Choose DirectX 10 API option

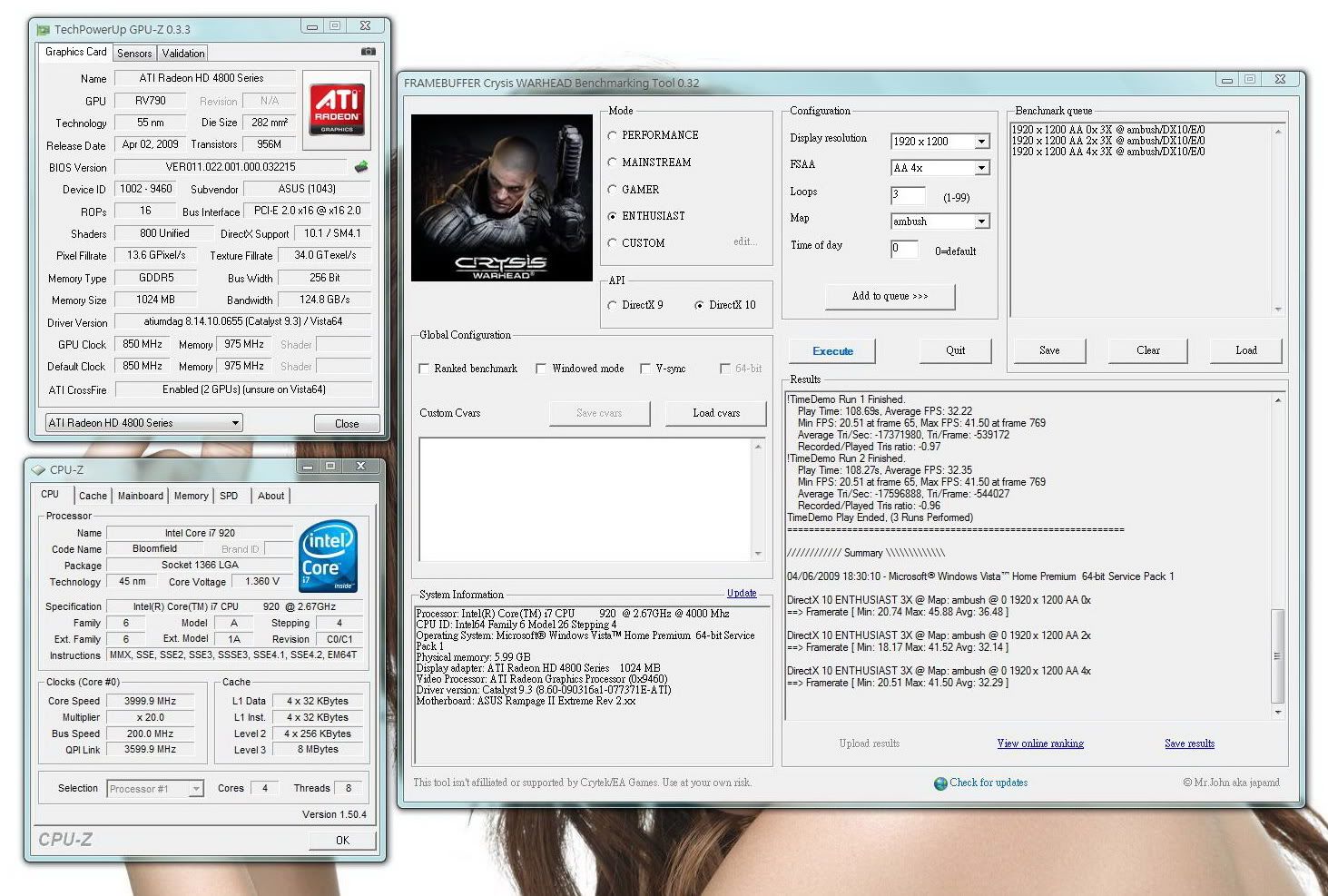(699, 305)
